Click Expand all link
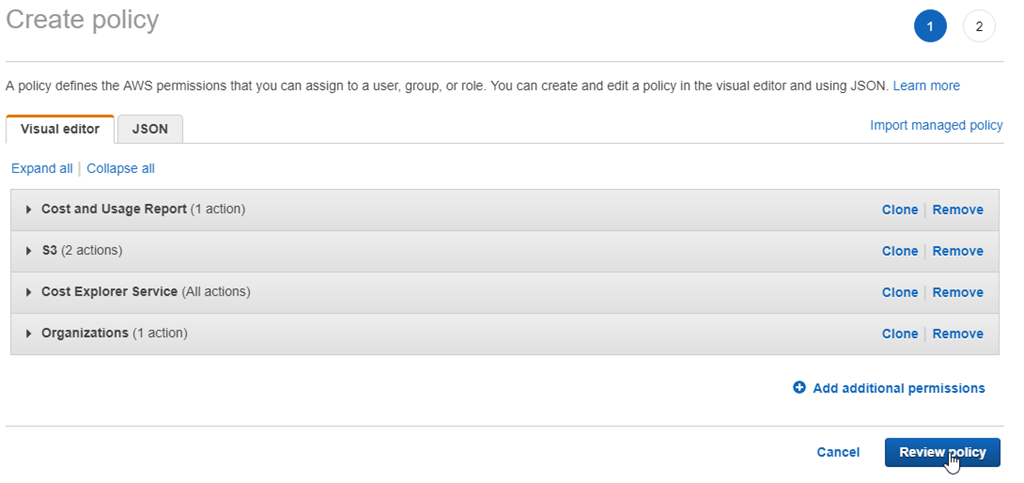Image resolution: width=1024 pixels, height=483 pixels. [x=42, y=168]
